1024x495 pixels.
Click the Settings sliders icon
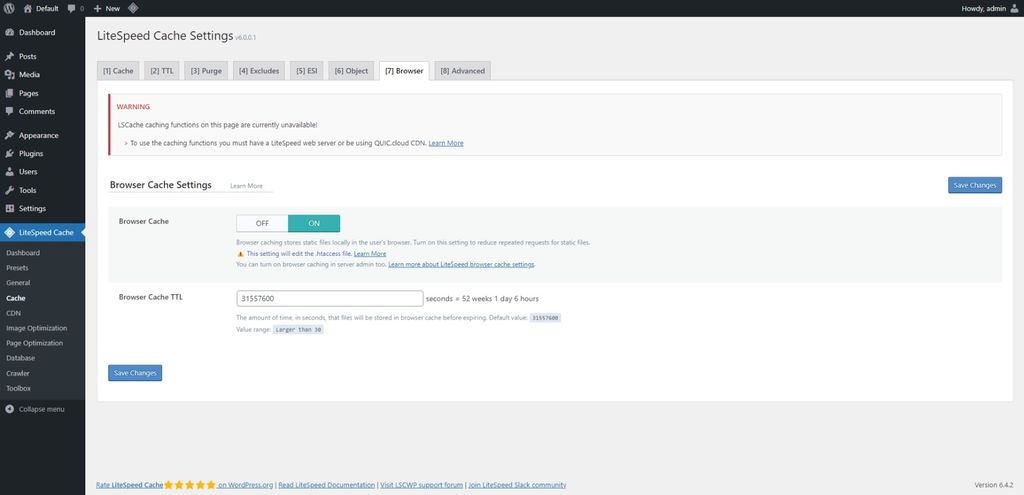pos(9,209)
